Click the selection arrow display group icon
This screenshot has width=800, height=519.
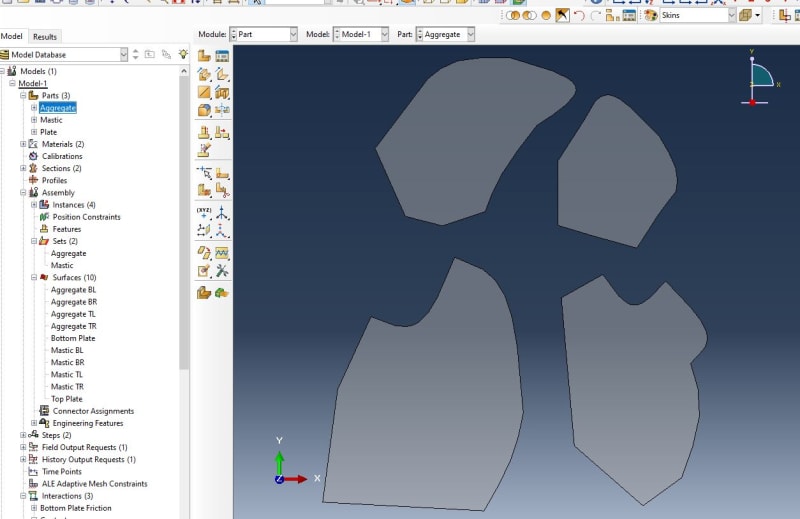point(562,15)
